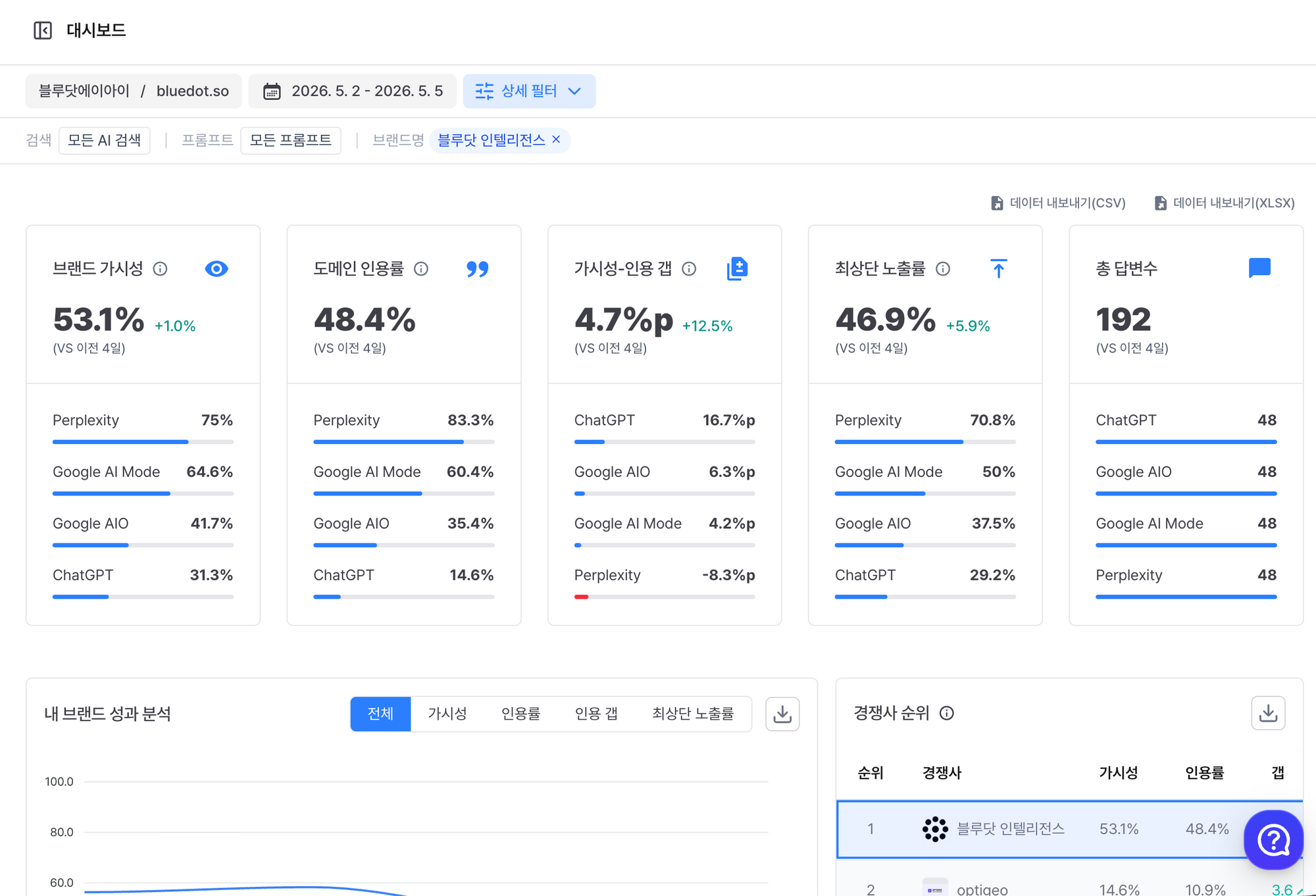Open info tooltip for 브랜드 가시성
The height and width of the screenshot is (896, 1316).
(x=160, y=268)
